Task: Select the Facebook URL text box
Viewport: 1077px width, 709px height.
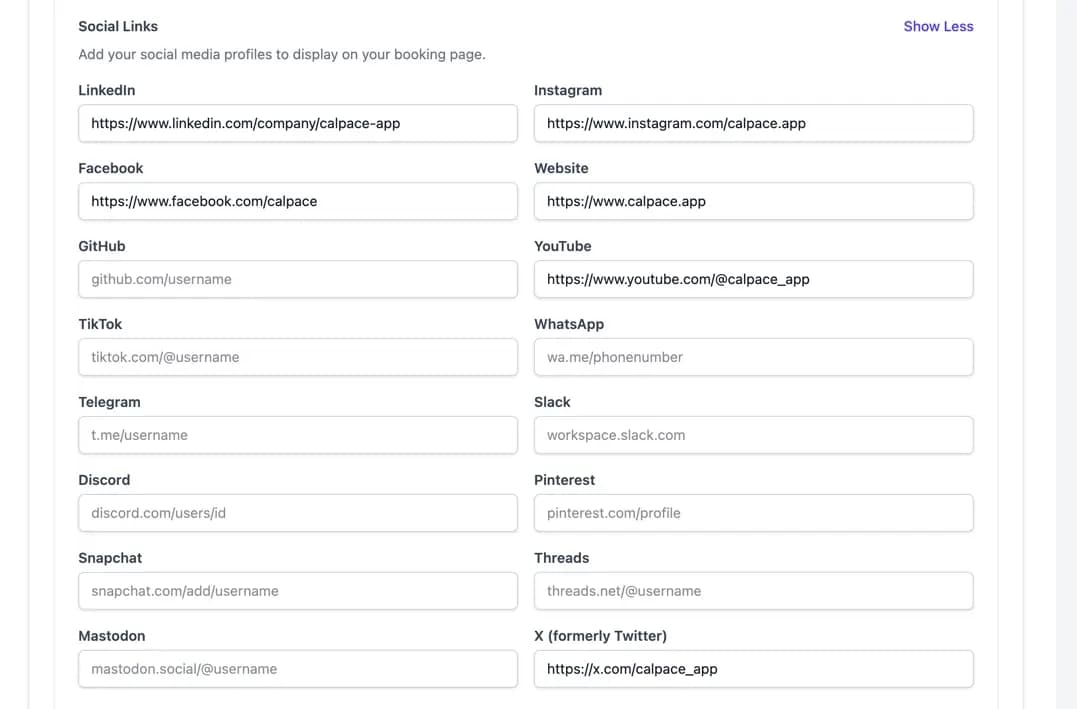Action: [x=297, y=201]
